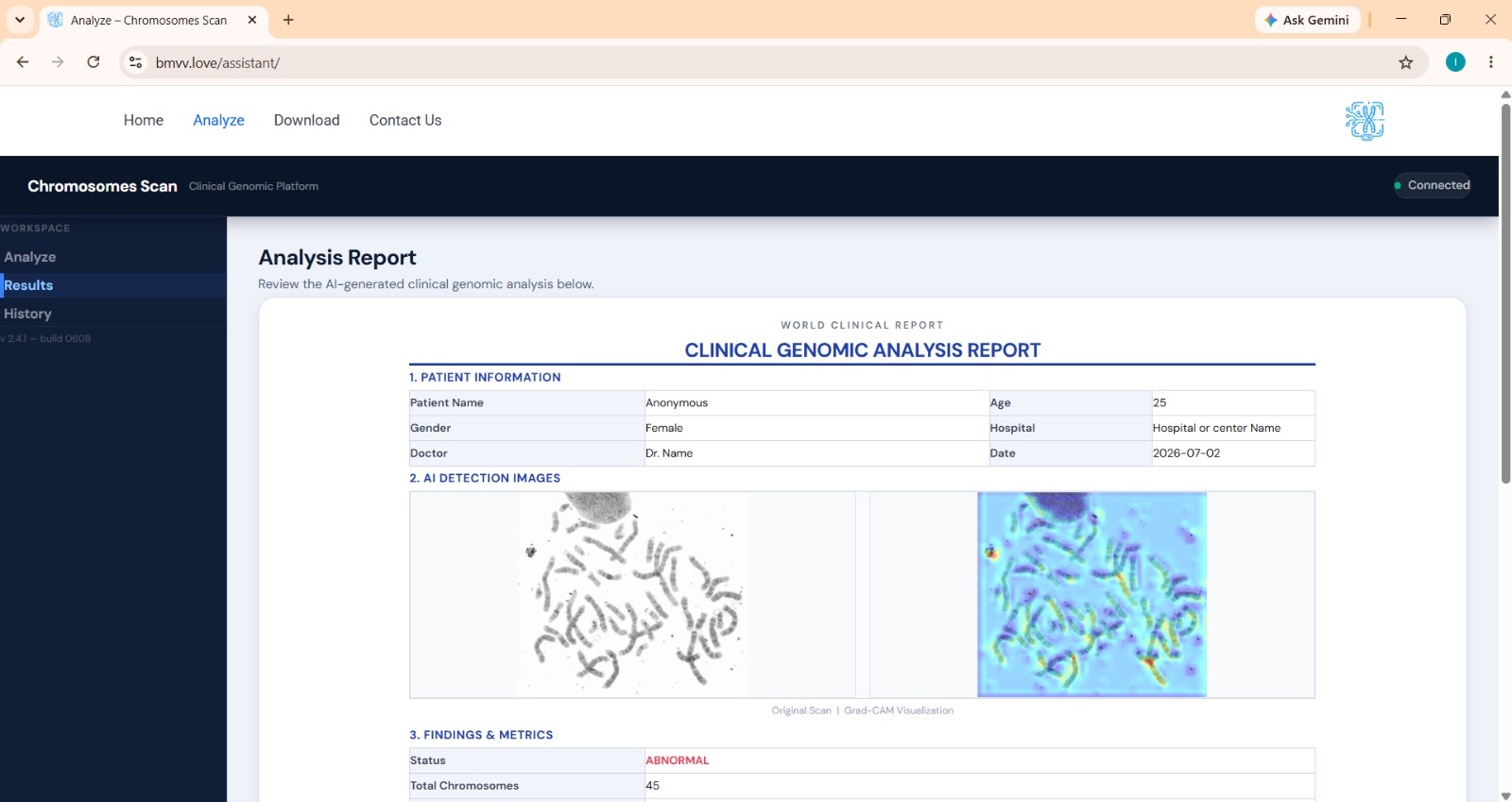The width and height of the screenshot is (1512, 802).
Task: Go back with the browser back arrow
Action: tap(23, 62)
